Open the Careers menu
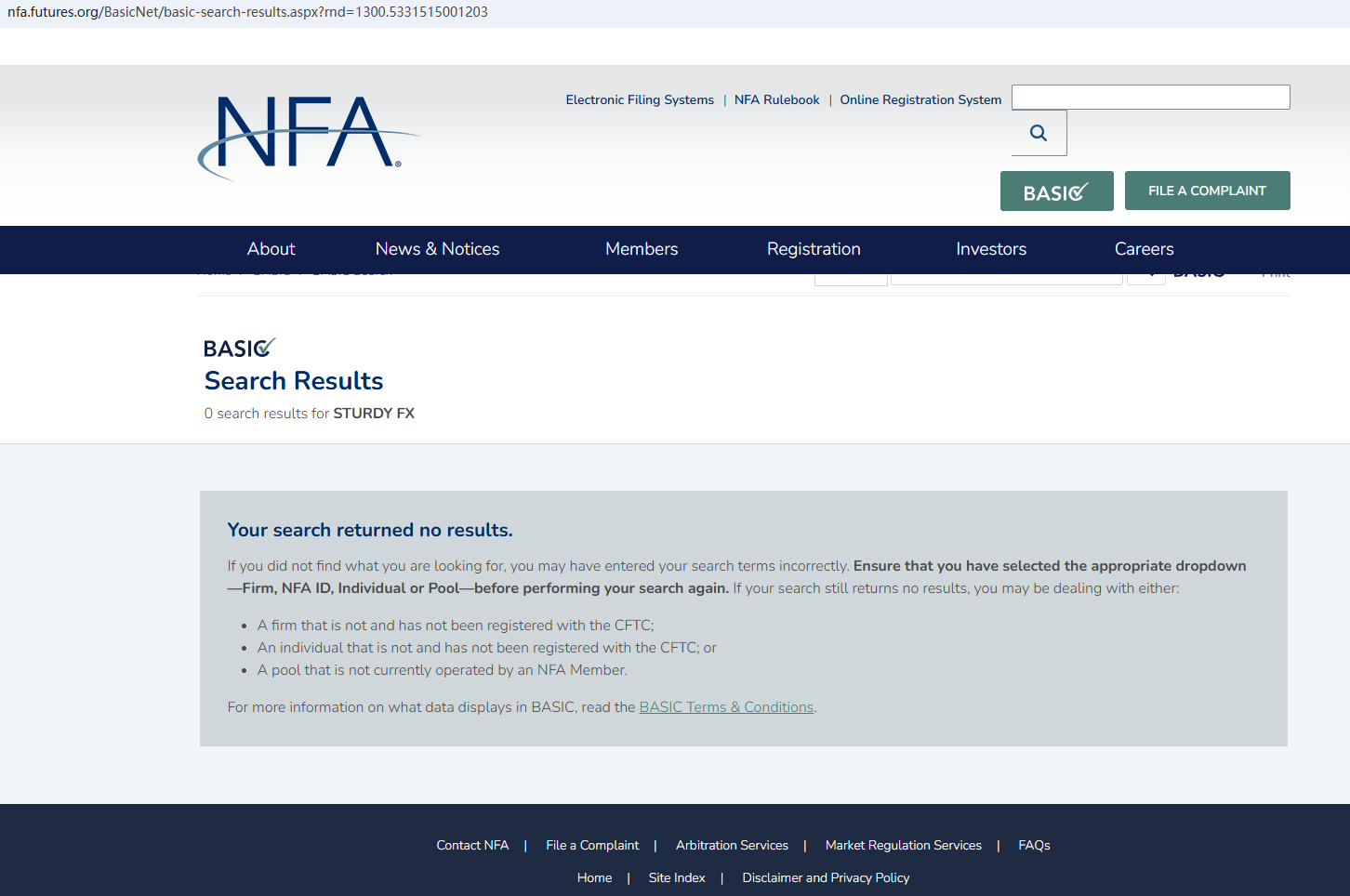Image resolution: width=1350 pixels, height=896 pixels. point(1144,249)
